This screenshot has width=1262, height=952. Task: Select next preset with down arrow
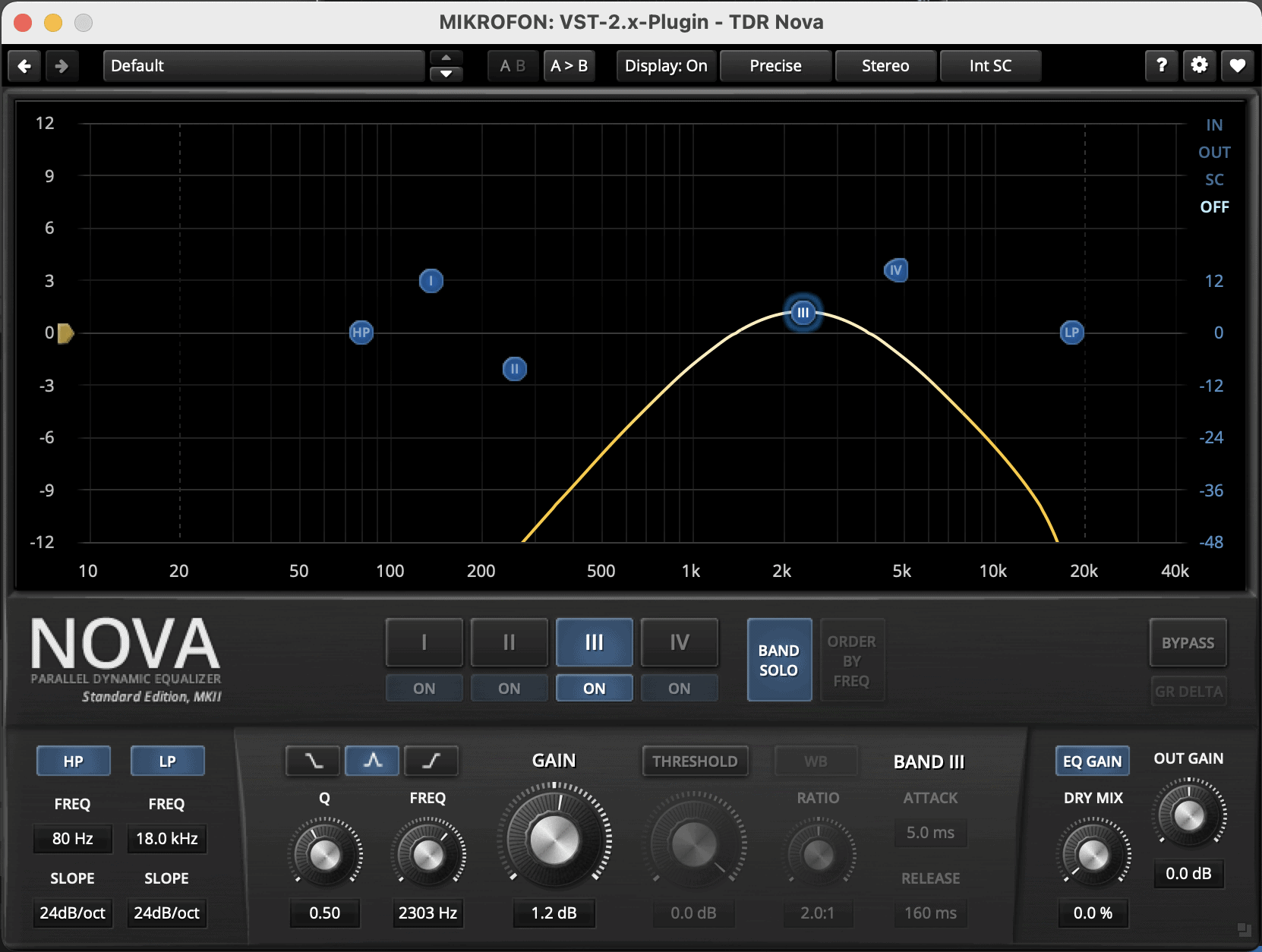[446, 74]
